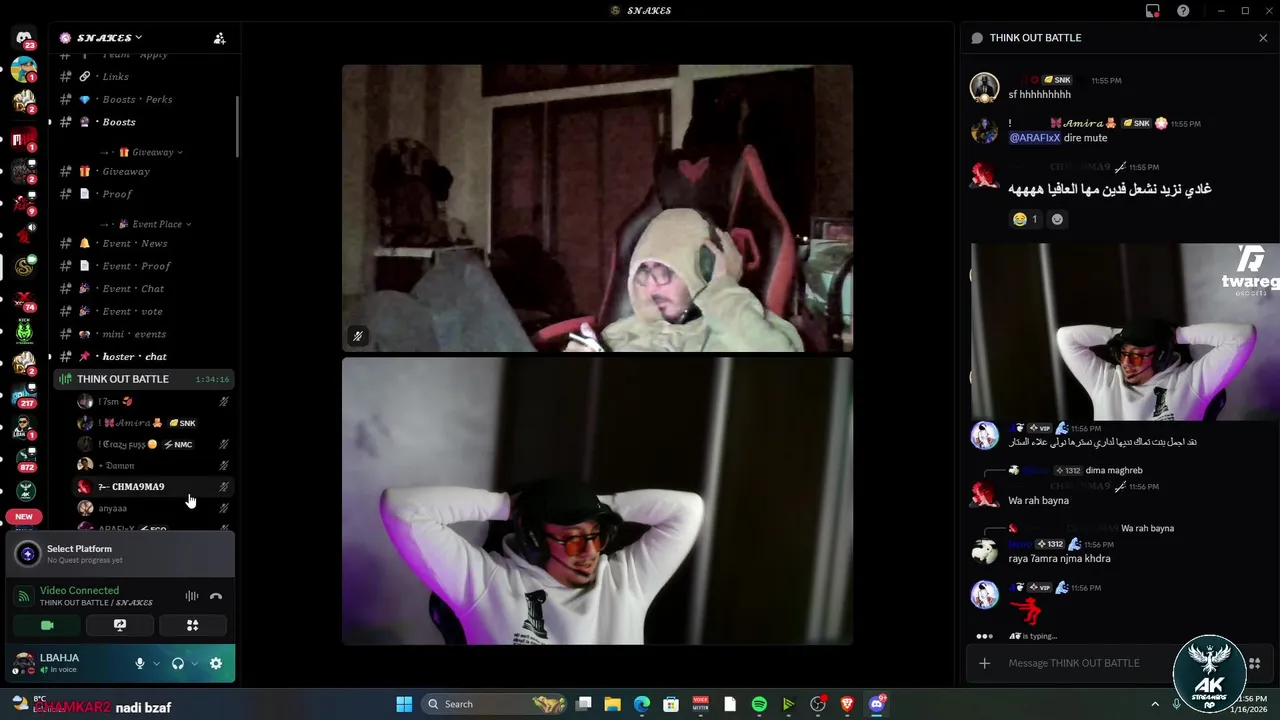Share your screen in voice panel

[120, 625]
